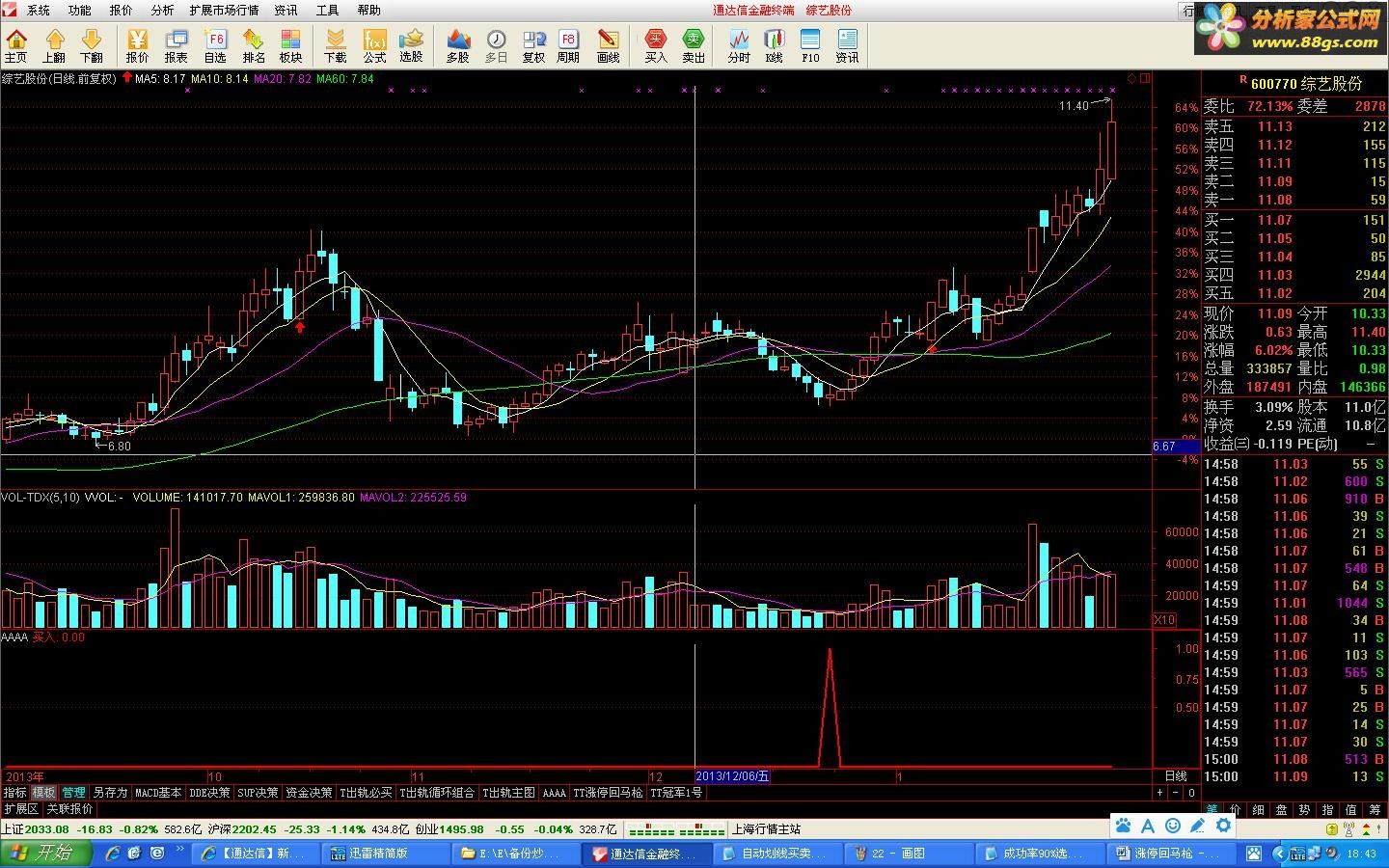Open 自选 F6 watchlist icon
This screenshot has width=1389, height=868.
tap(215, 45)
